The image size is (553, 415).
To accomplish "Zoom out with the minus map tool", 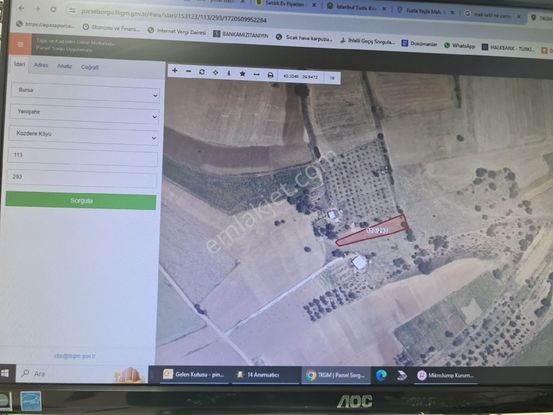I will (x=188, y=71).
